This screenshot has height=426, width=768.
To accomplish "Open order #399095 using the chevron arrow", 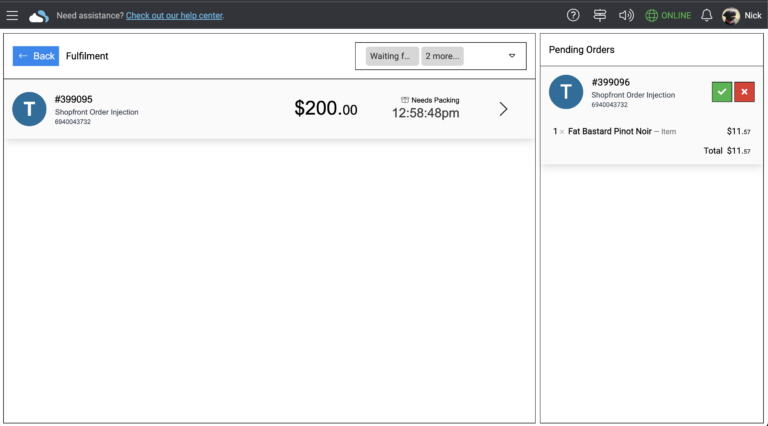I will click(x=503, y=109).
